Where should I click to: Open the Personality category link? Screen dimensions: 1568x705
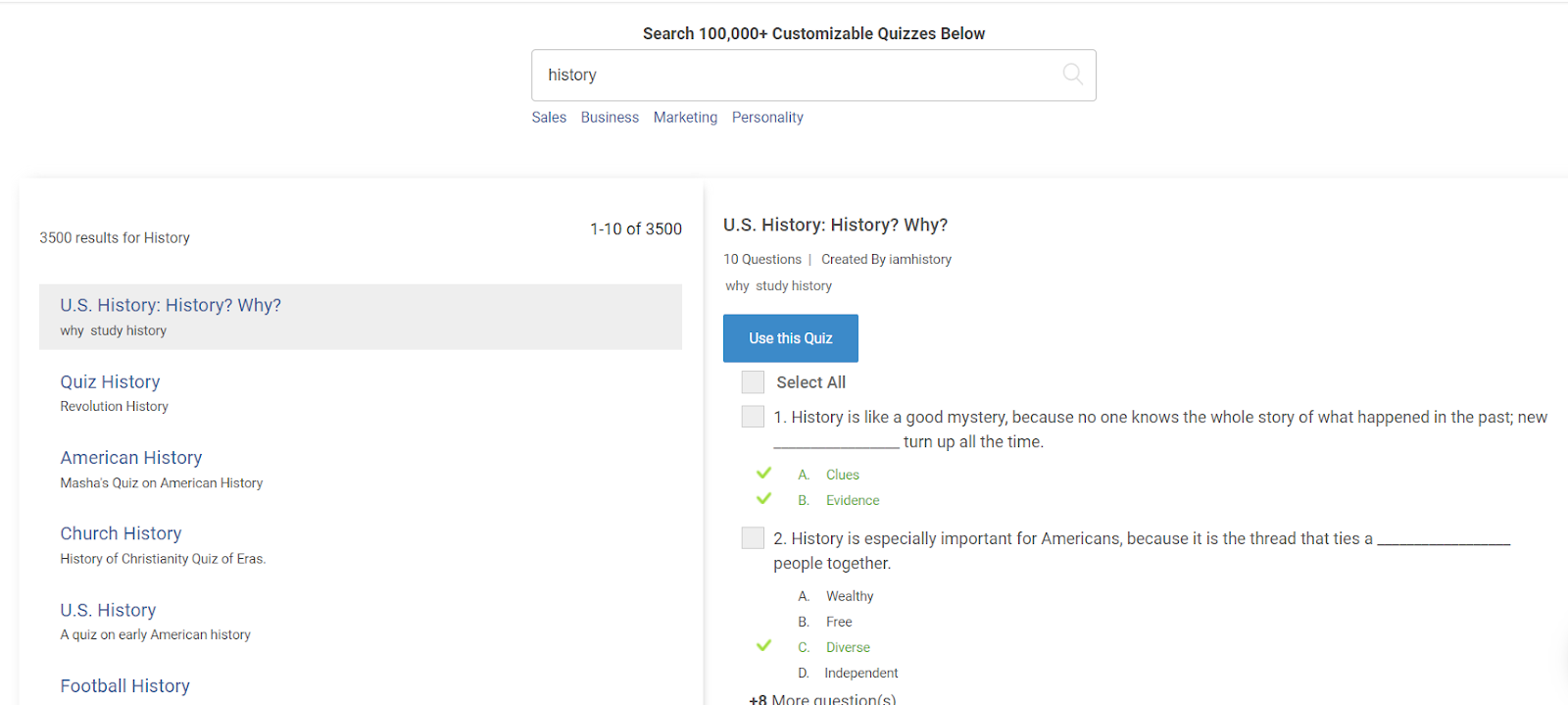click(767, 118)
